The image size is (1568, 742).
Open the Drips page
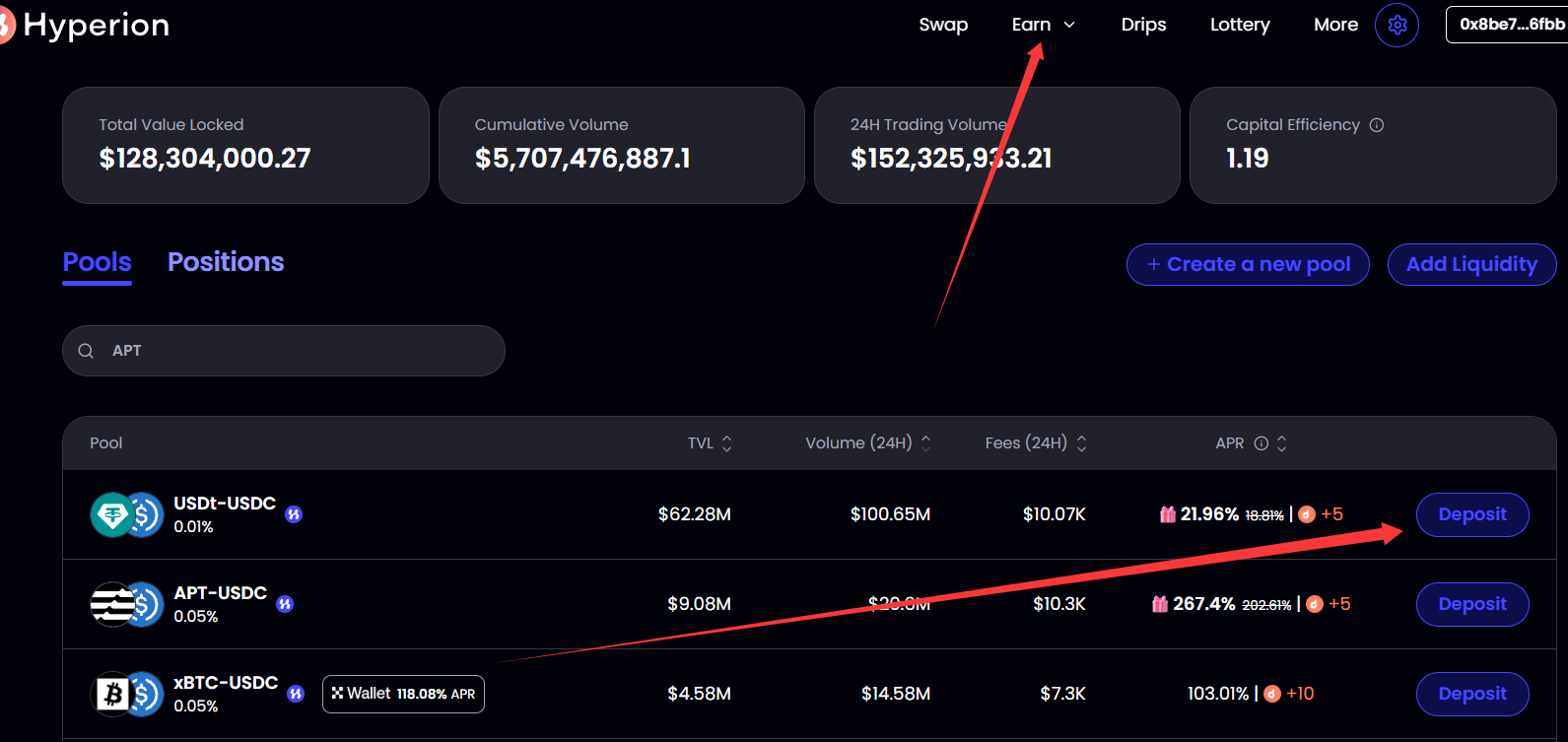click(x=1143, y=25)
